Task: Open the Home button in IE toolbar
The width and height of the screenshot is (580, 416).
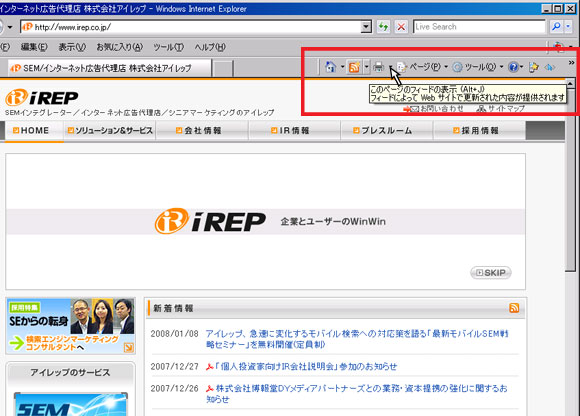Action: [330, 67]
